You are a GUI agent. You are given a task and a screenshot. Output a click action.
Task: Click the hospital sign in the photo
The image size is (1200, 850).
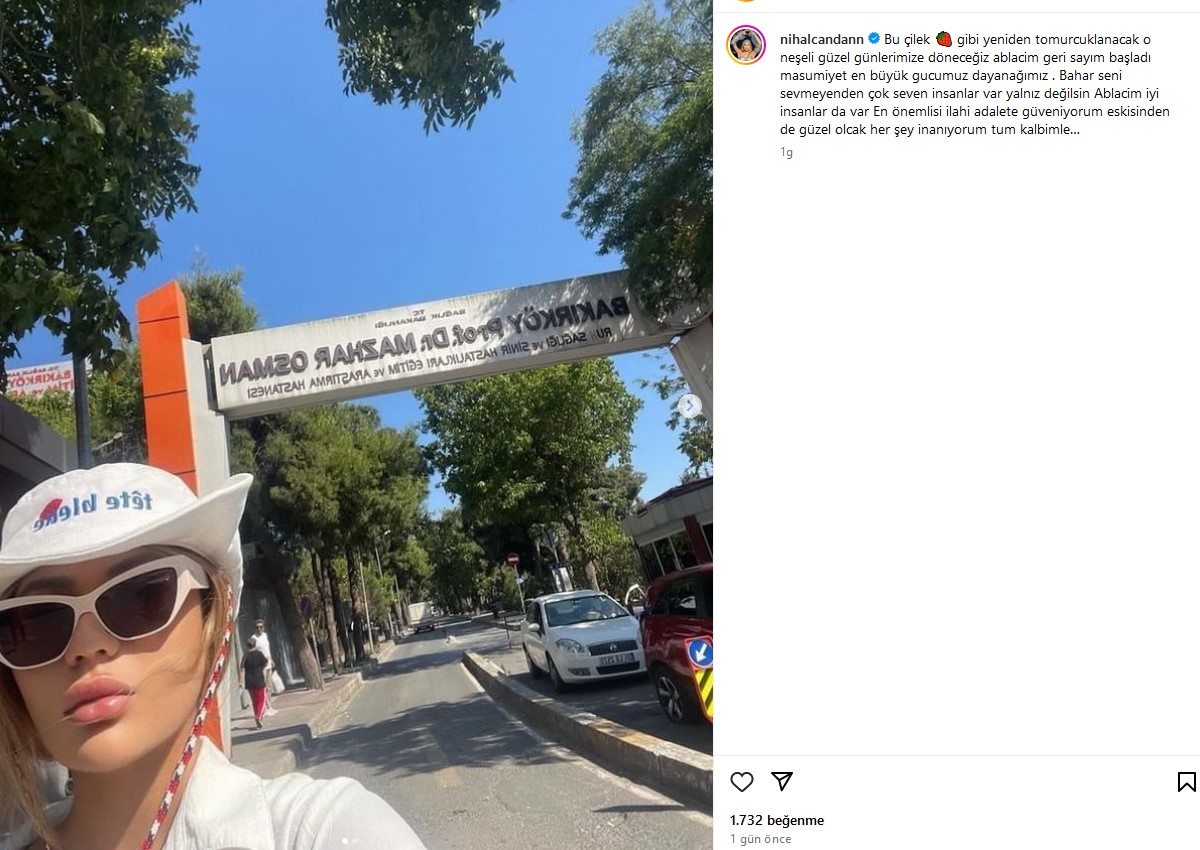coord(420,348)
